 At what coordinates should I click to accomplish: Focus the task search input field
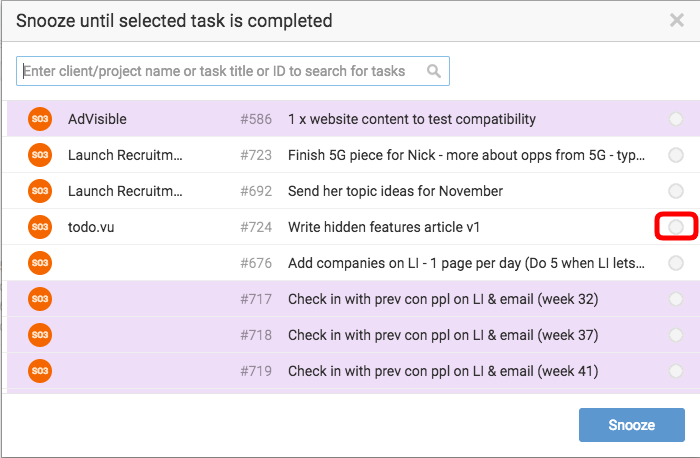[x=233, y=71]
